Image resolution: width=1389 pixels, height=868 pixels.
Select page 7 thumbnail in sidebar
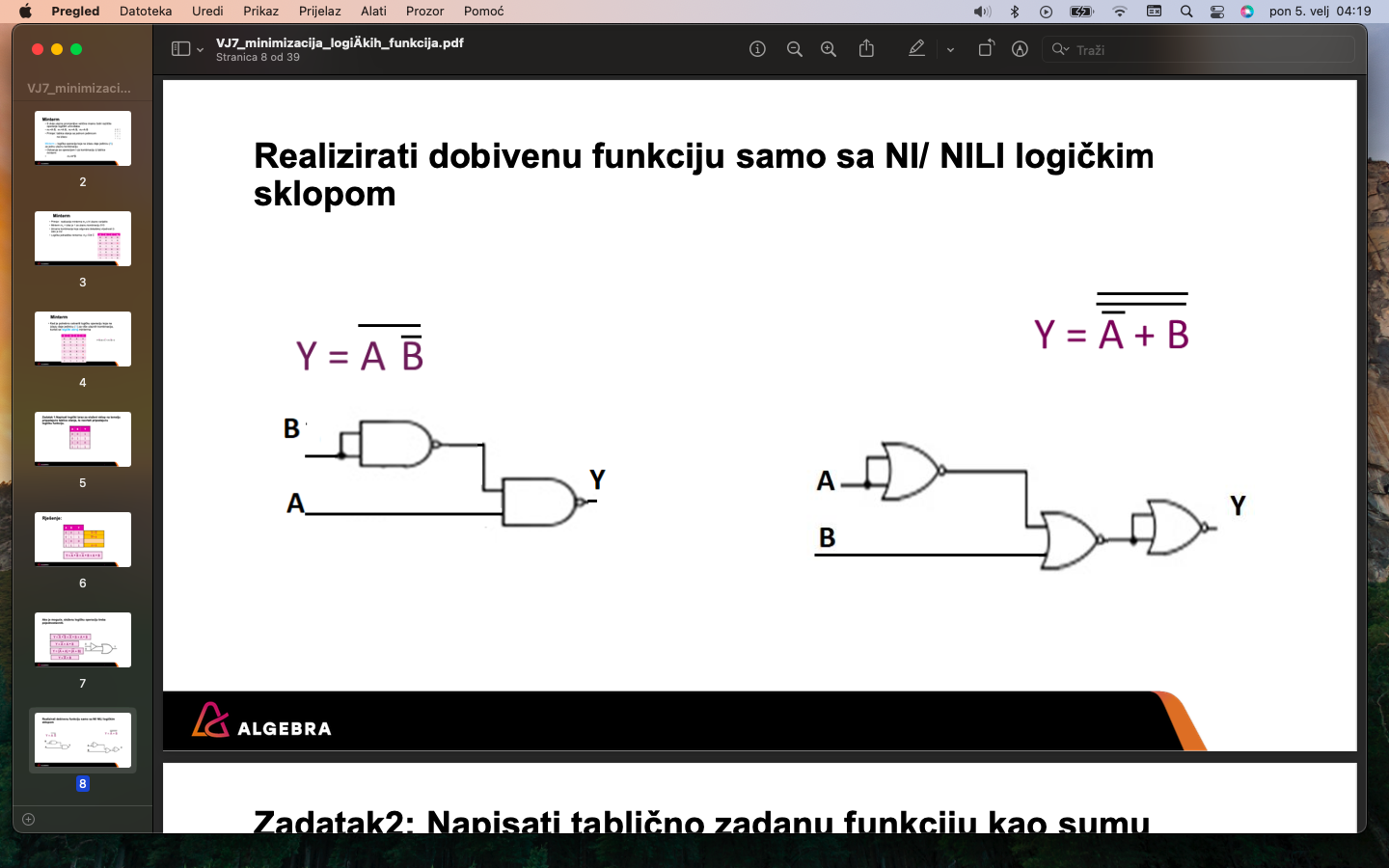coord(83,639)
